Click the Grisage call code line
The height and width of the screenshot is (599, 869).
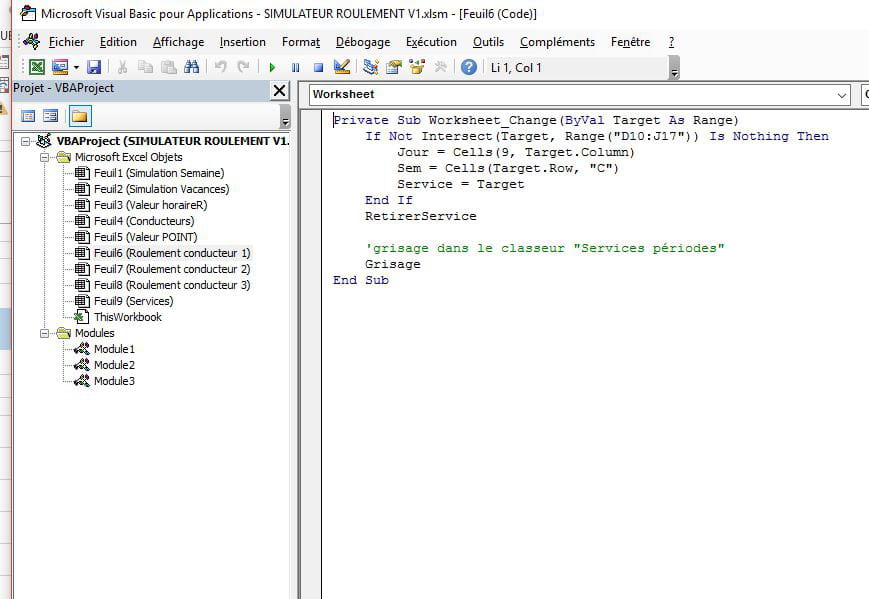(x=392, y=264)
